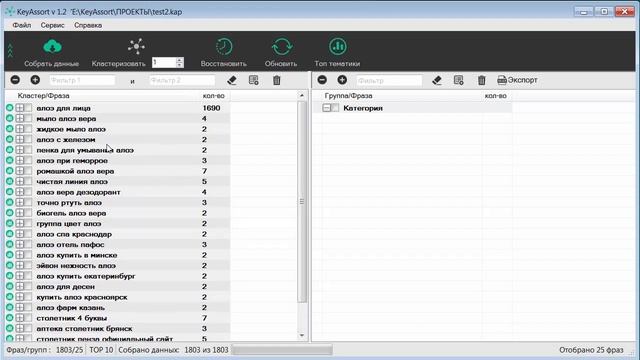Tick checkbox for столетник 4 буквы

click(x=28, y=318)
